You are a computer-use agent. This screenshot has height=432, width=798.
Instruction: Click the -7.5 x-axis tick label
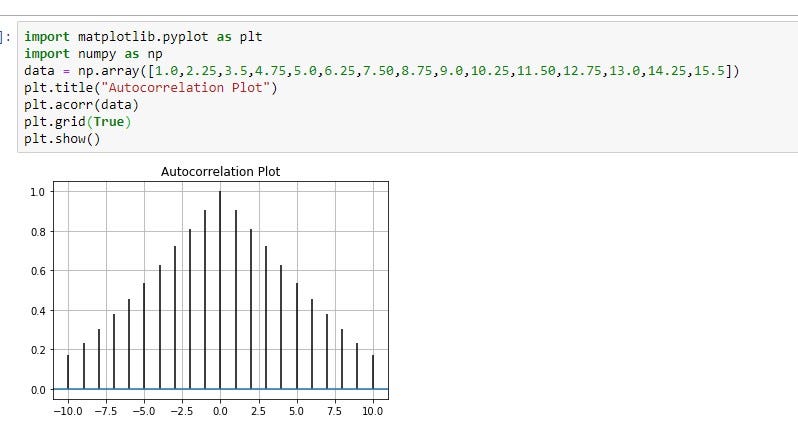point(106,411)
